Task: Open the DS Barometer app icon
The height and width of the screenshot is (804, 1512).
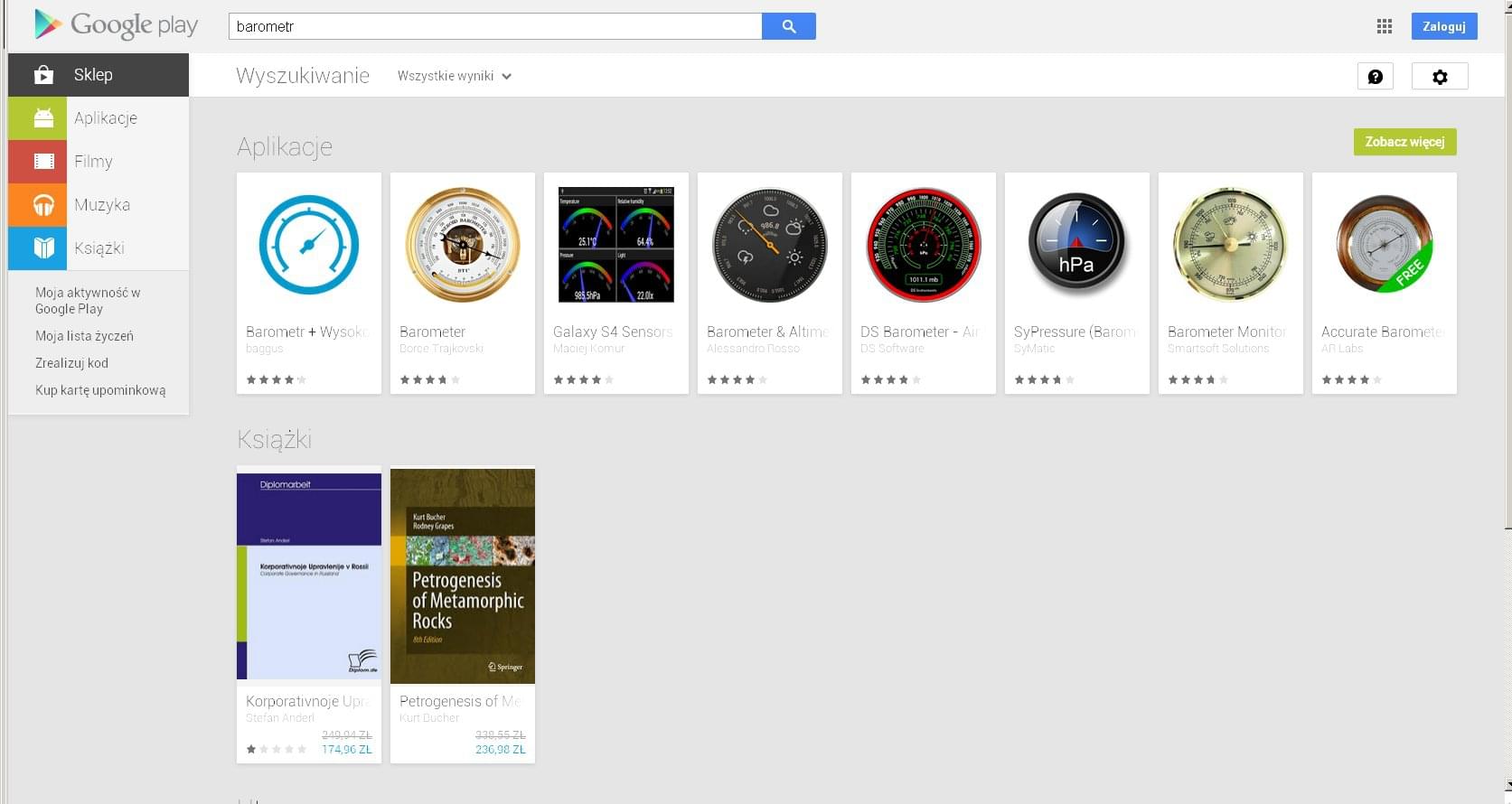Action: pyautogui.click(x=924, y=245)
